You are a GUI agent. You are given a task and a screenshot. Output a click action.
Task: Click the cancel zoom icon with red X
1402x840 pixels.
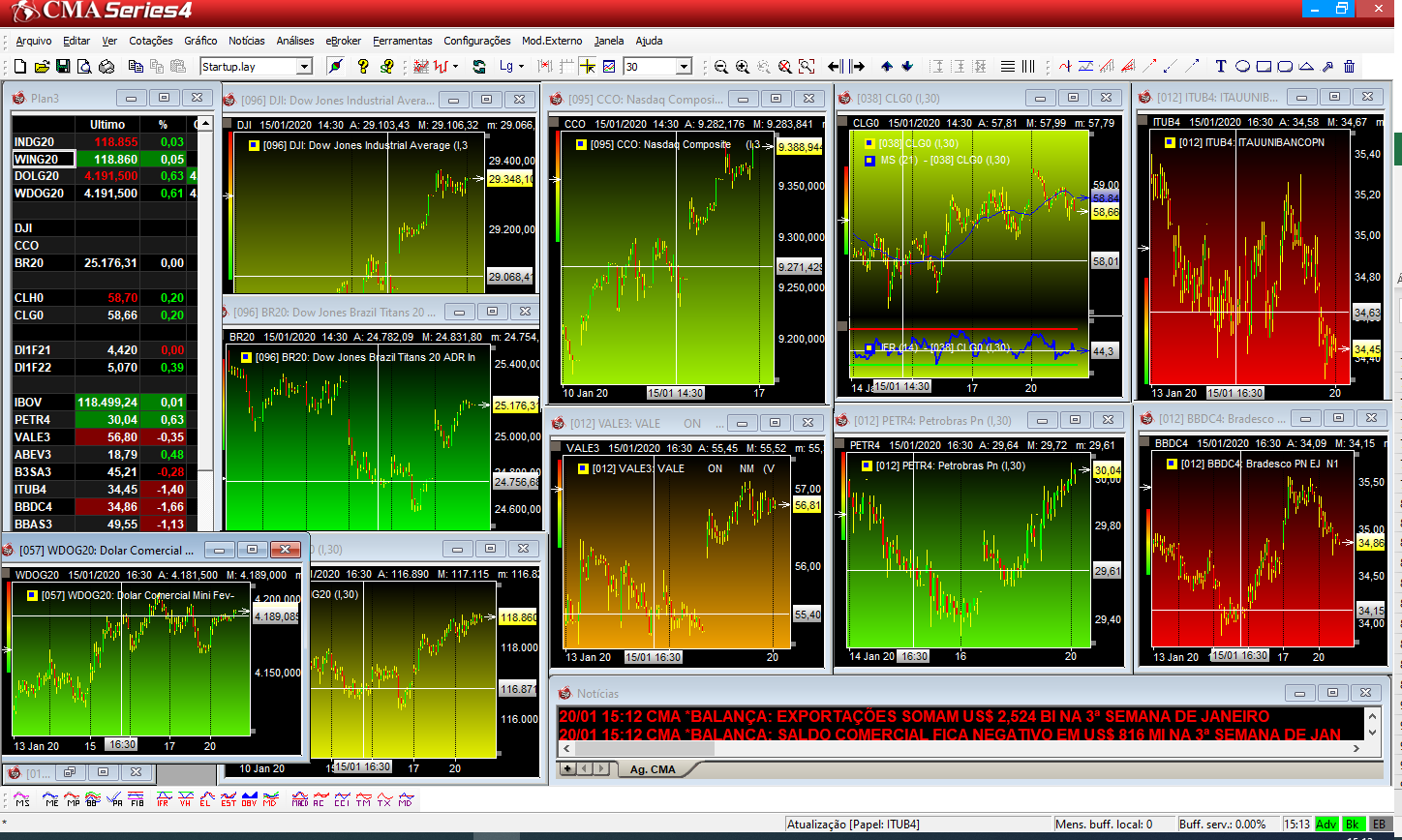(x=784, y=67)
